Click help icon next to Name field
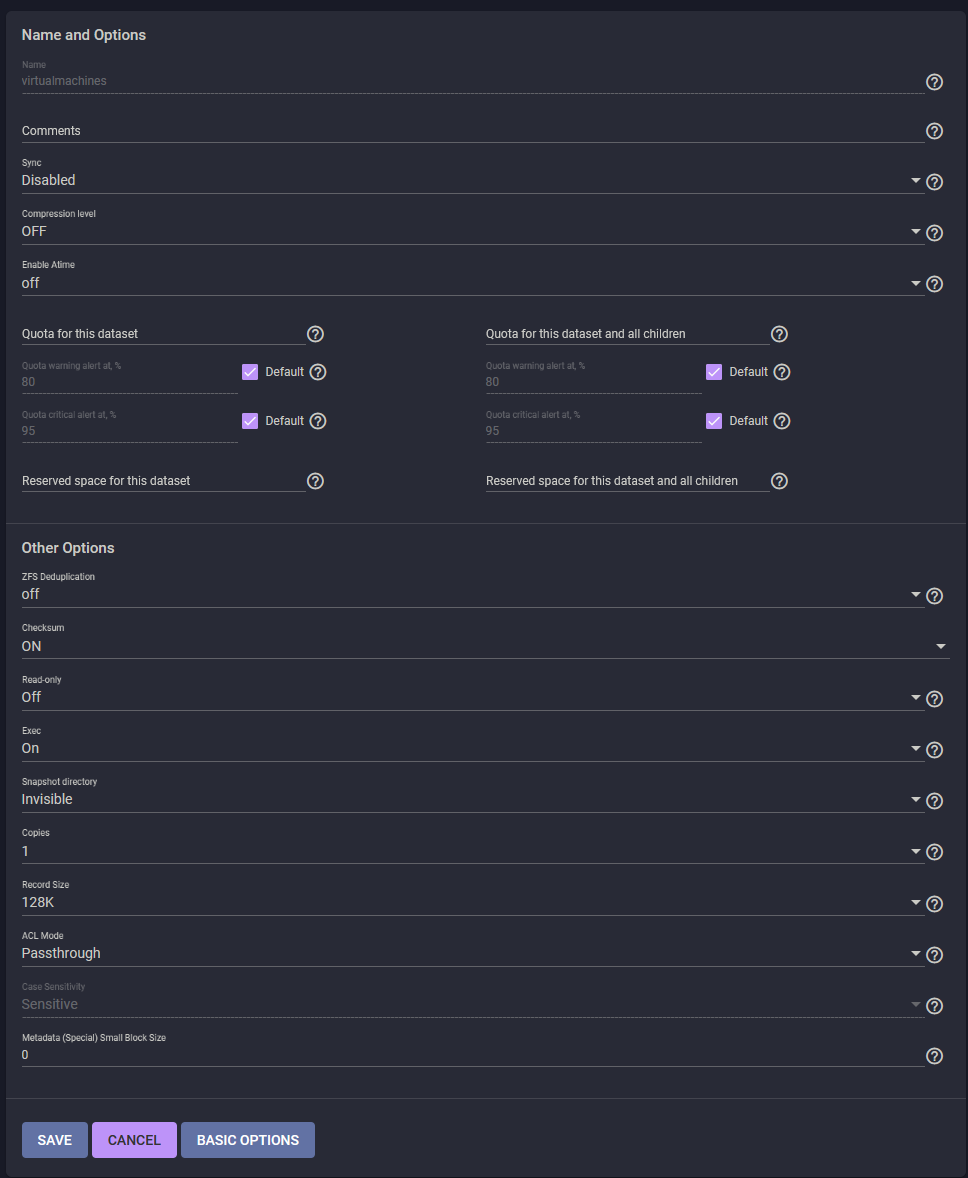The width and height of the screenshot is (968, 1178). pos(934,82)
